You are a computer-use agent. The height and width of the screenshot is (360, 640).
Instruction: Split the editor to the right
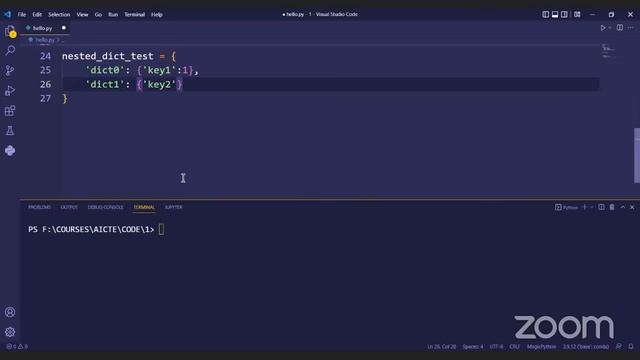pyautogui.click(x=620, y=28)
